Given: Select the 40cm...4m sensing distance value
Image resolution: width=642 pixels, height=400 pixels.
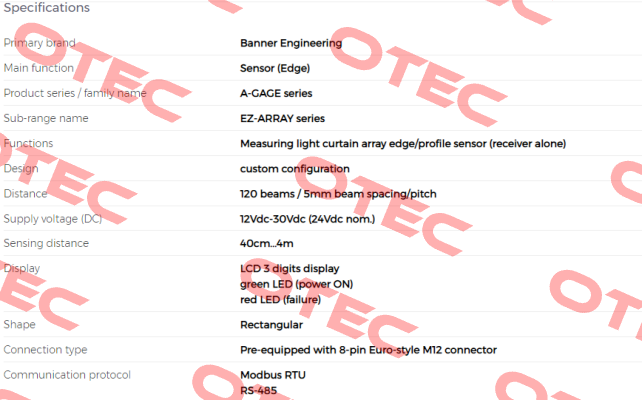Looking at the screenshot, I should coord(266,244).
